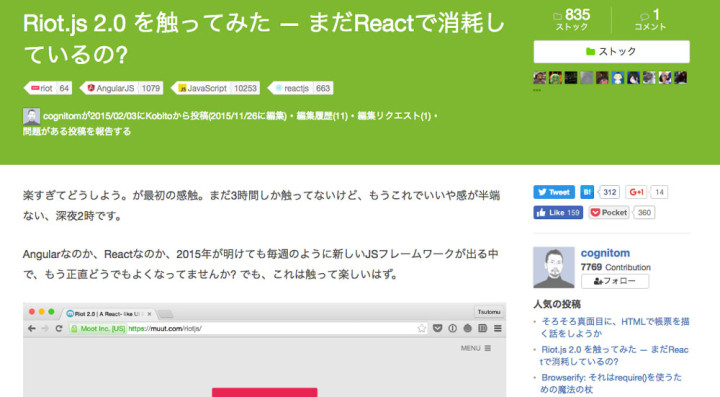Click the Pocket save button
Image resolution: width=720 pixels, height=397 pixels.
(609, 212)
